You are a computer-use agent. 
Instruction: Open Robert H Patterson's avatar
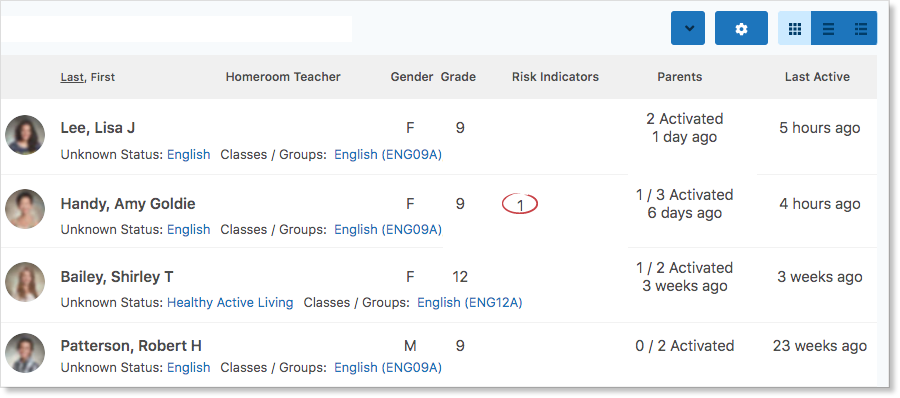click(25, 353)
